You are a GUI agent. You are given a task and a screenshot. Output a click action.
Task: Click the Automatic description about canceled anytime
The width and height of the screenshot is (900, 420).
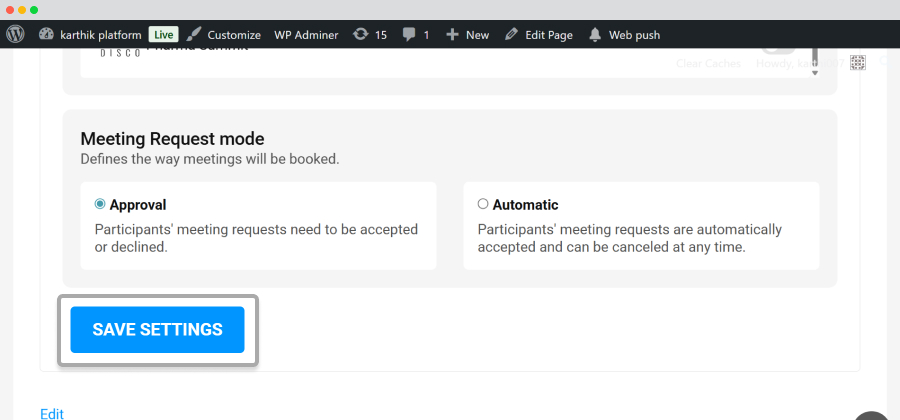630,239
